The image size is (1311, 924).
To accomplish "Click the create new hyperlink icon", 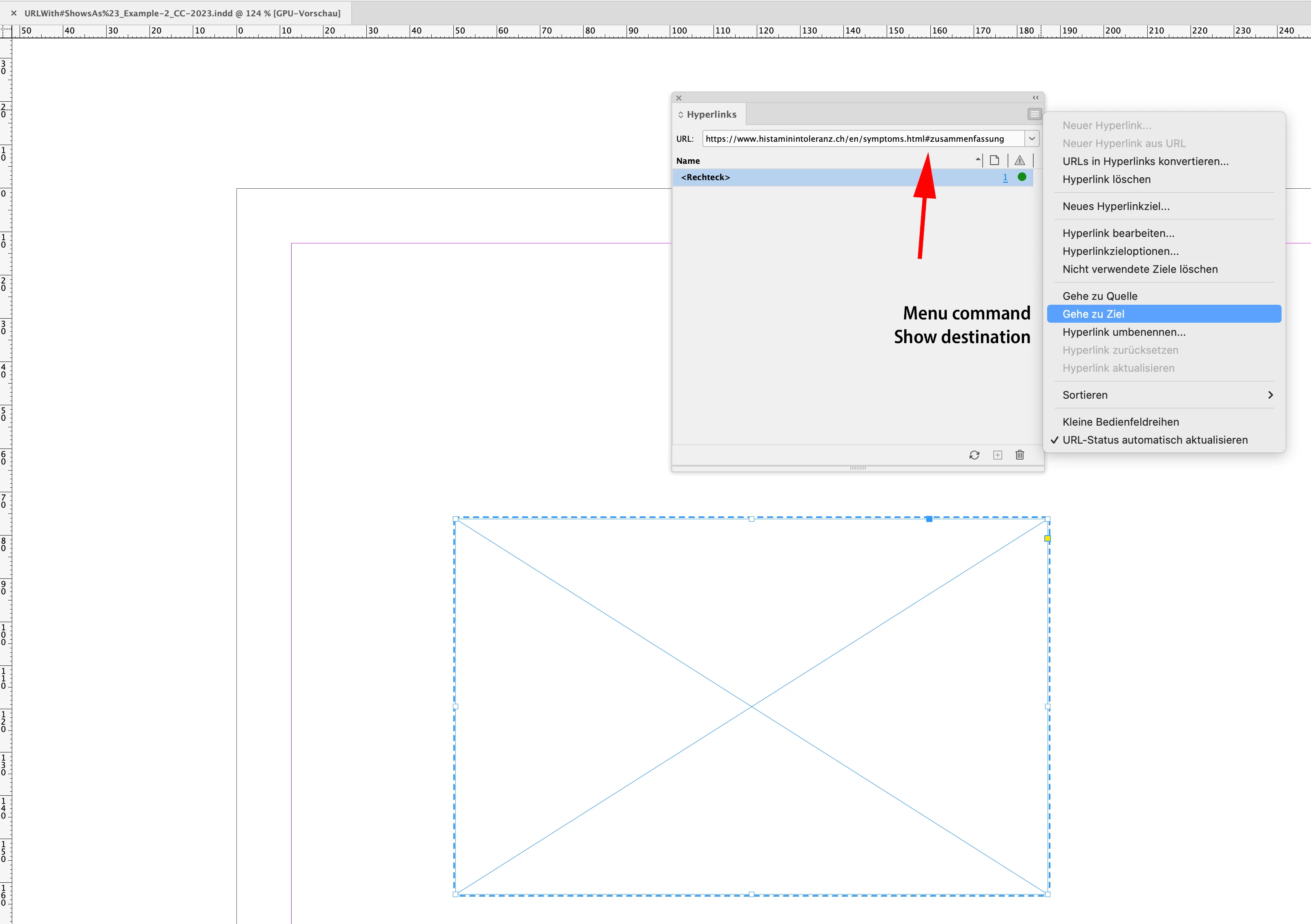I will (997, 455).
